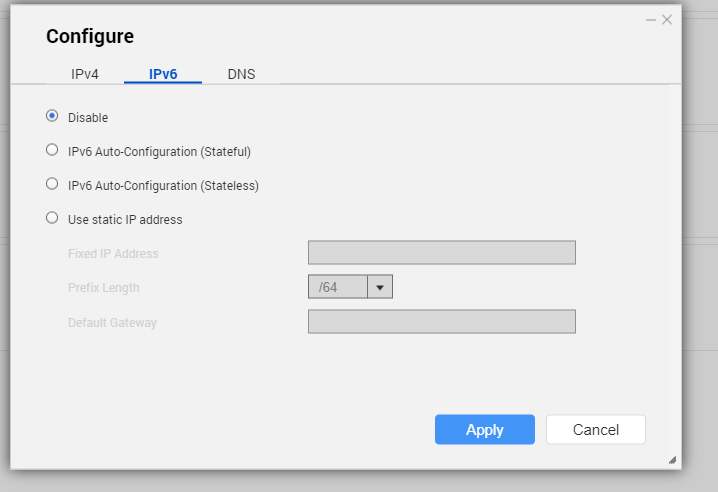Click the Fixed IP Address label
Image resolution: width=718 pixels, height=492 pixels.
click(x=113, y=254)
